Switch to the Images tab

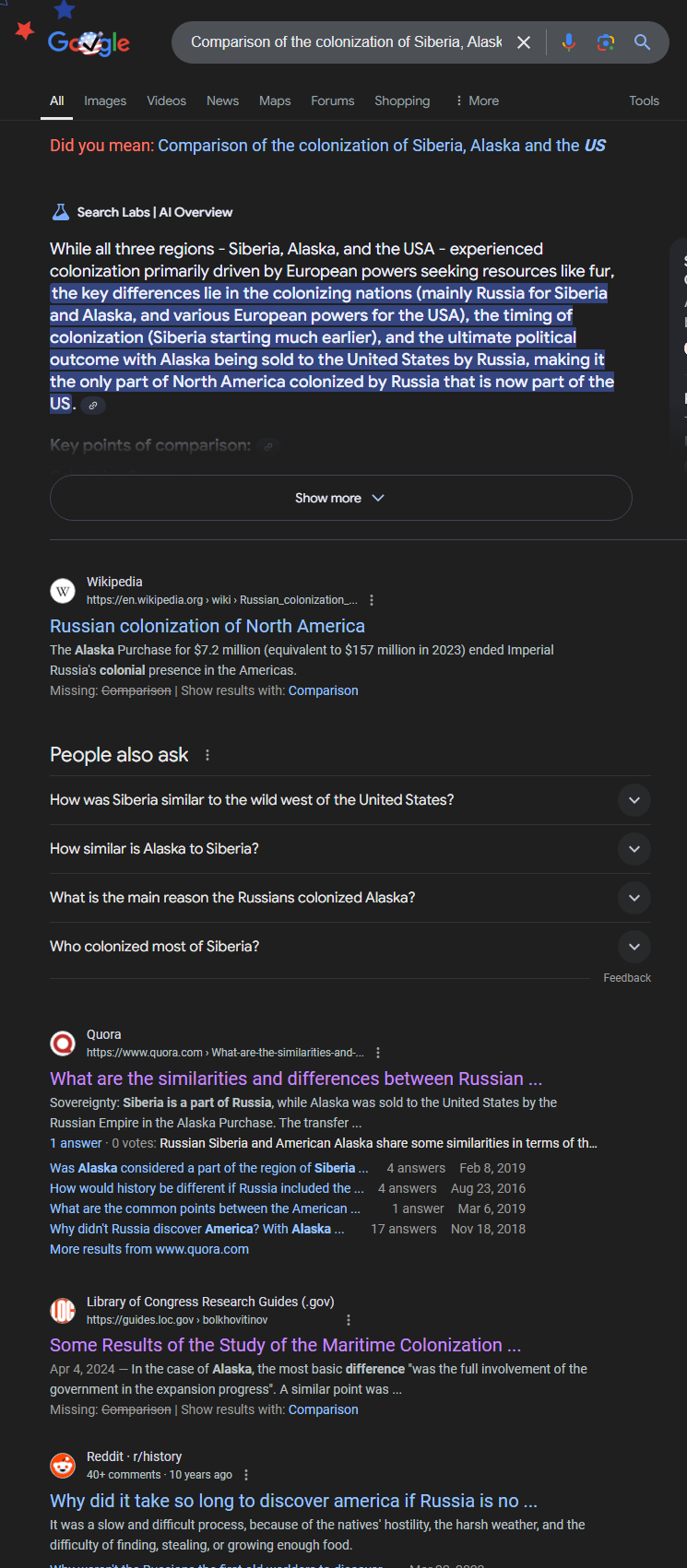click(105, 100)
